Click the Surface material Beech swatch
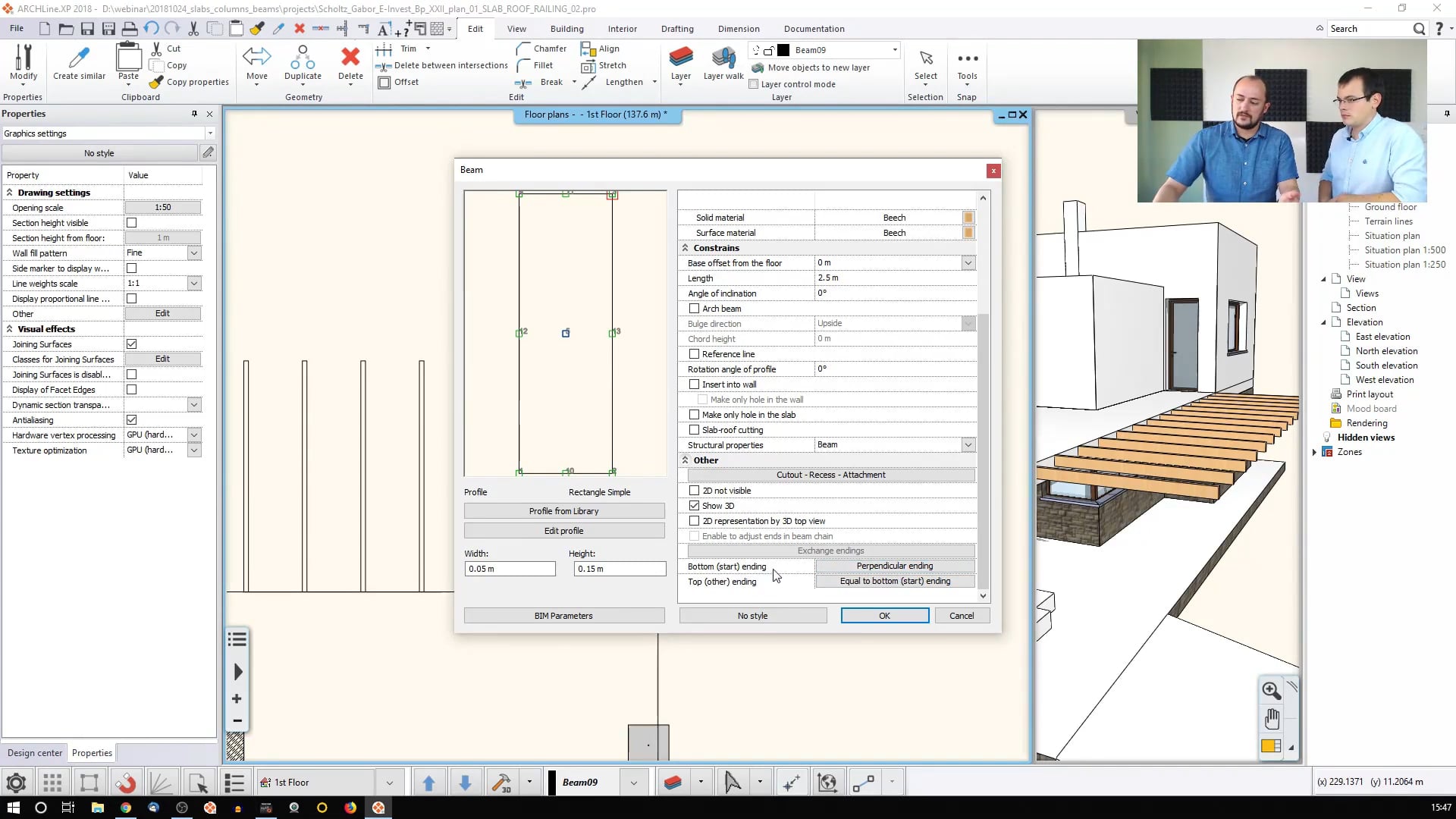Viewport: 1456px width, 819px height. tap(968, 233)
